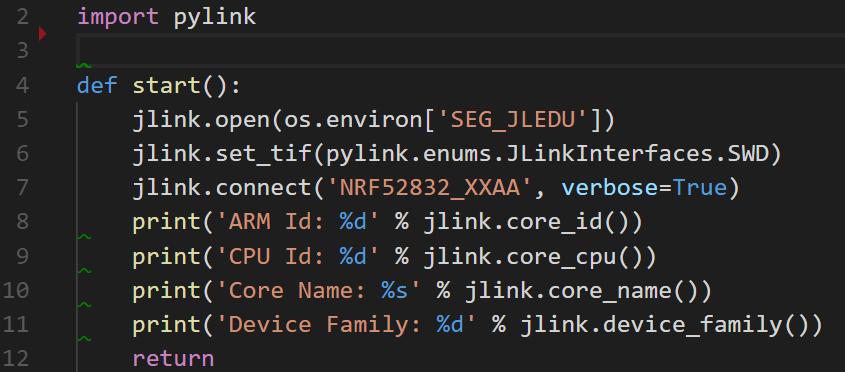Click the red breakpoint marker near line 3
The height and width of the screenshot is (372, 845).
43,34
